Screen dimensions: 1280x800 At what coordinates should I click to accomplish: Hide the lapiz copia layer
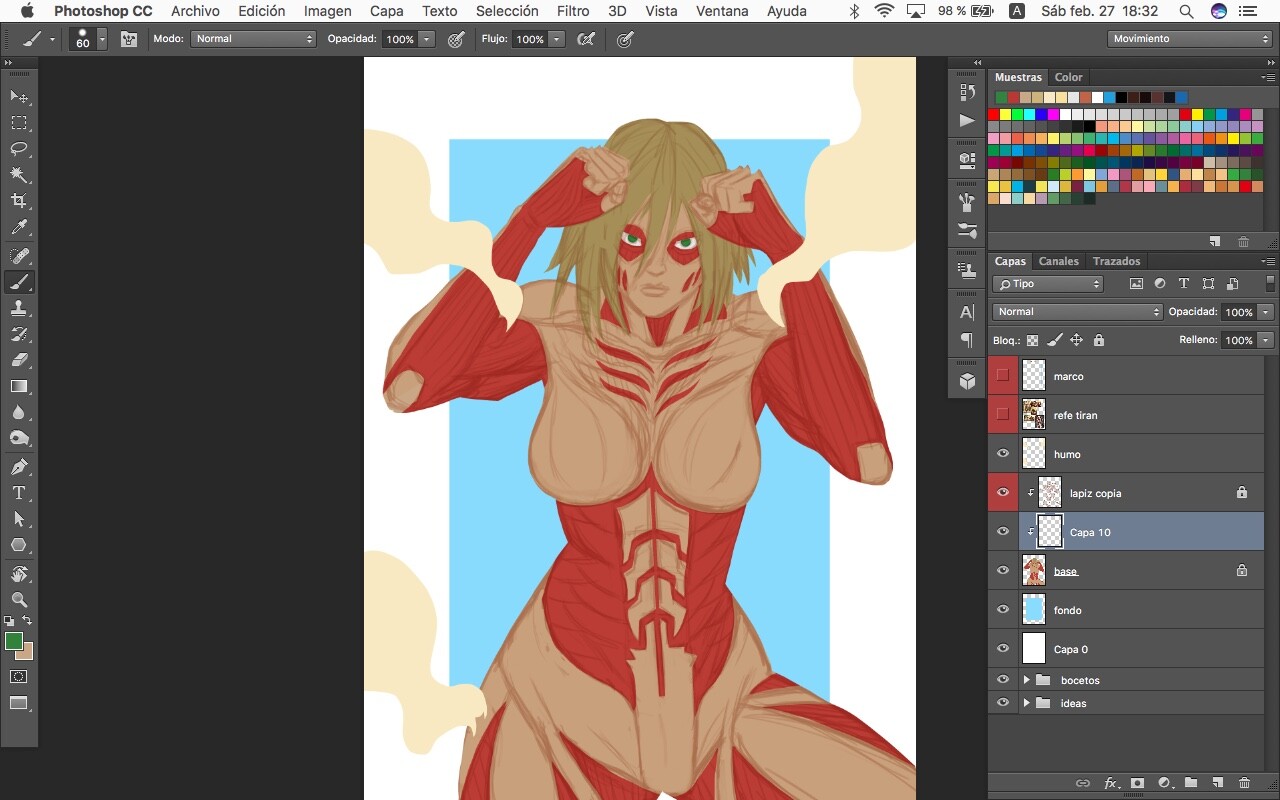pos(1003,493)
